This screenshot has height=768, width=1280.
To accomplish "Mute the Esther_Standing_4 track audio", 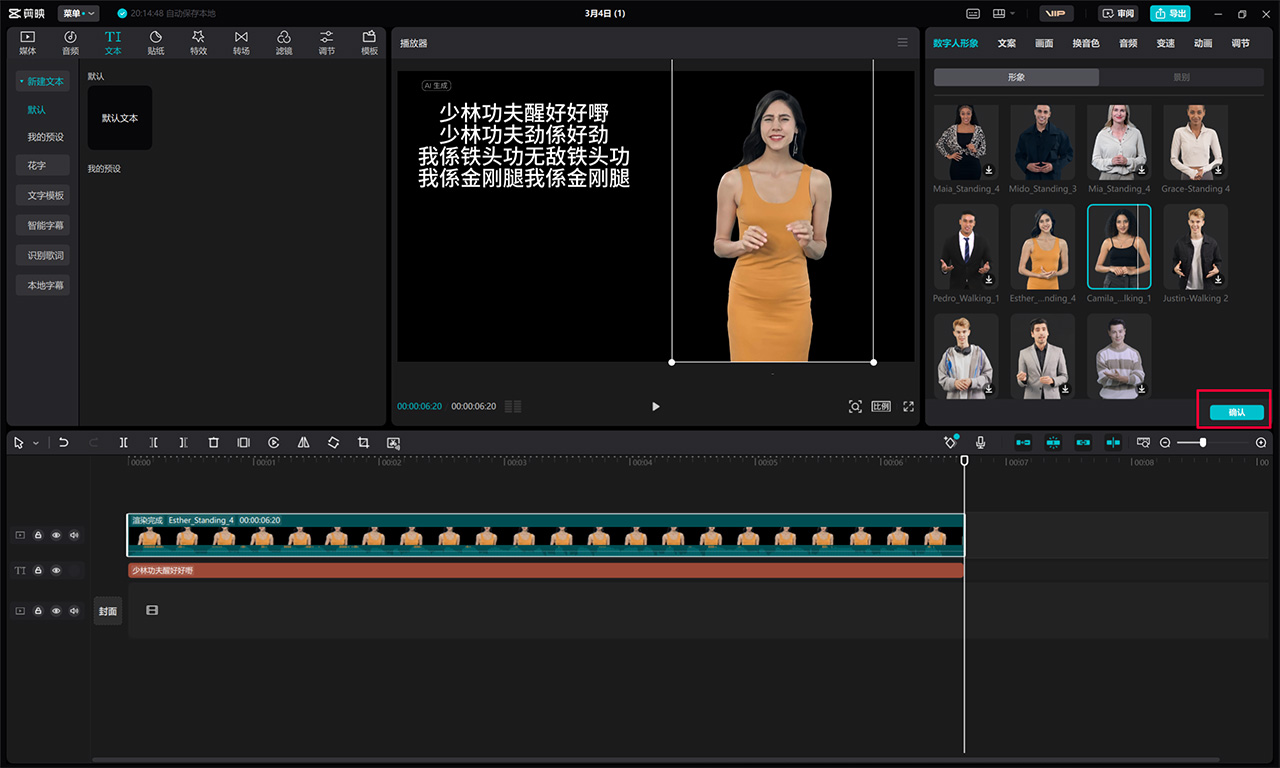I will 74,535.
